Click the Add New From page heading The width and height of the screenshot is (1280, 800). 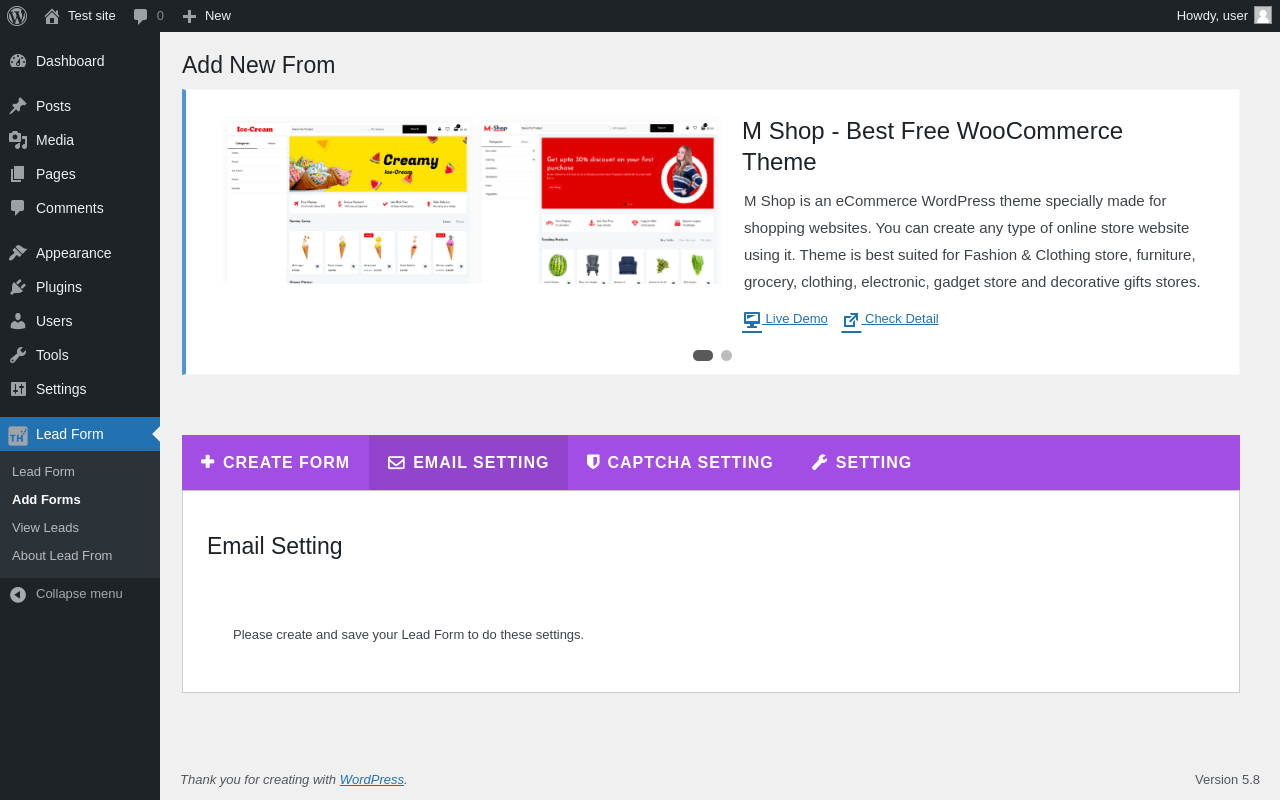pos(259,65)
